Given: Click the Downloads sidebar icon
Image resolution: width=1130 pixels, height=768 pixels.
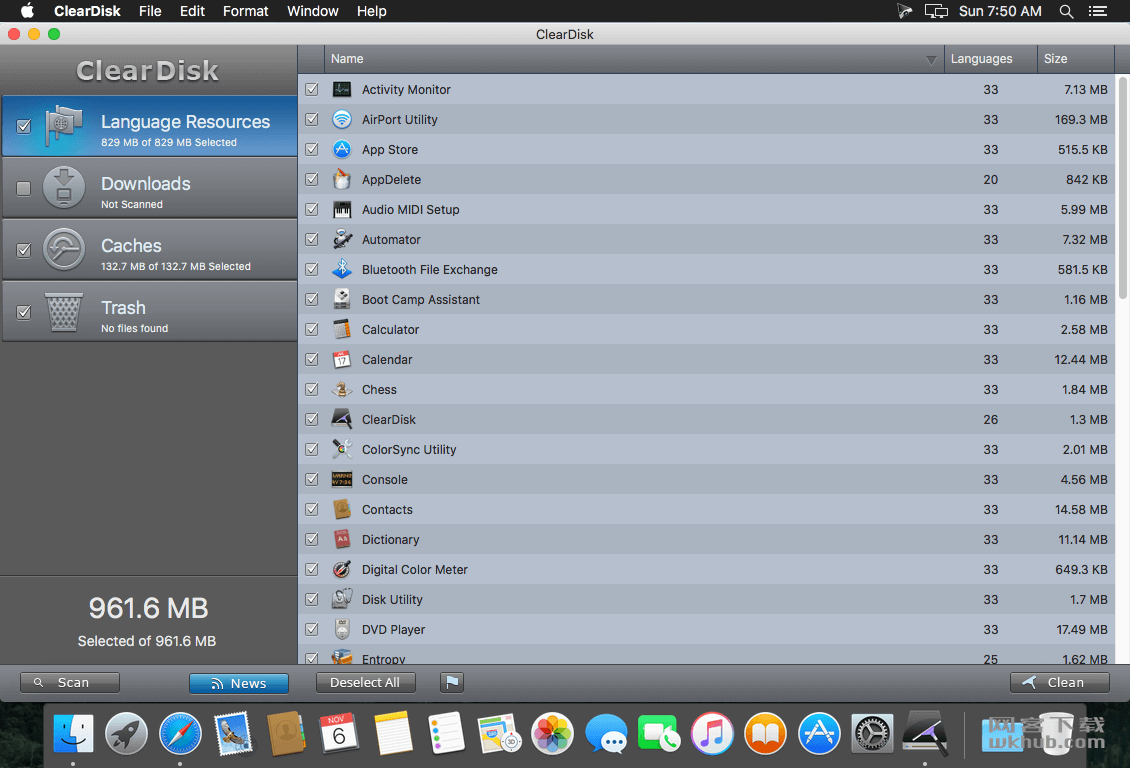Looking at the screenshot, I should pyautogui.click(x=64, y=187).
